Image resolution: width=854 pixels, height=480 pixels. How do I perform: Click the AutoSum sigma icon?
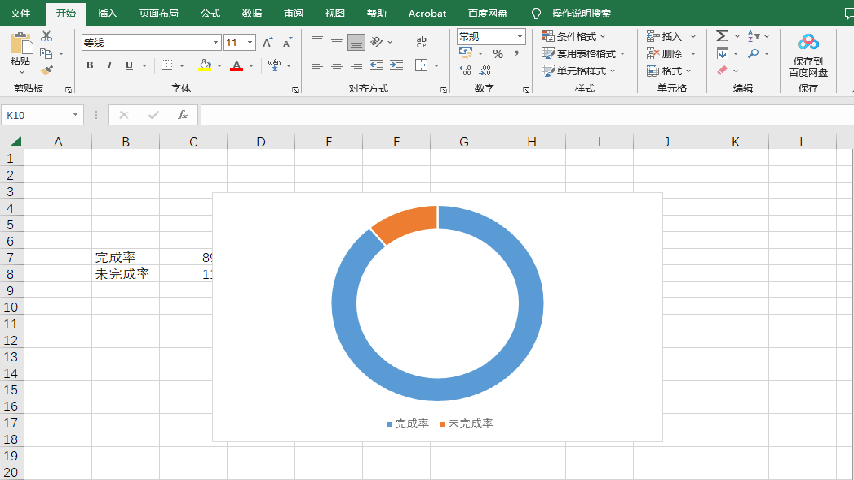tap(722, 36)
